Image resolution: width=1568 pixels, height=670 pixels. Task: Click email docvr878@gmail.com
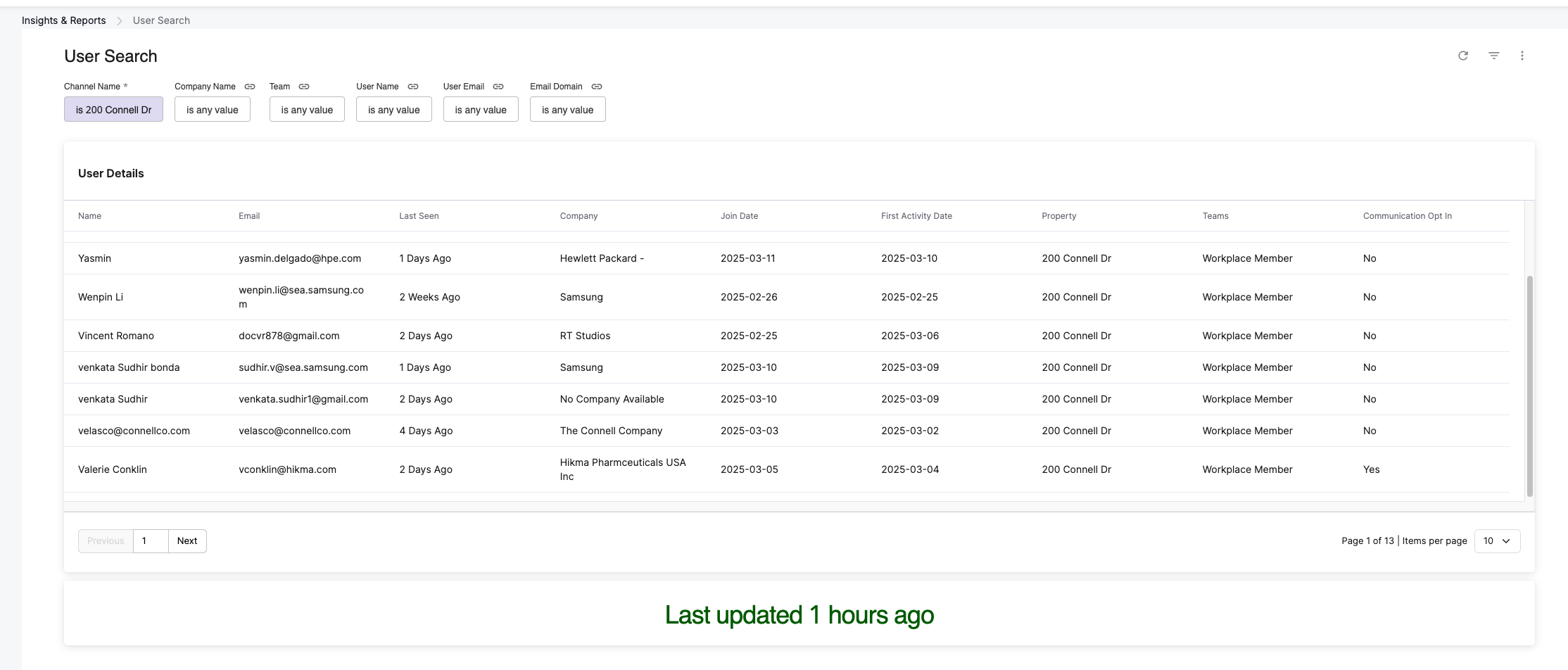[289, 336]
